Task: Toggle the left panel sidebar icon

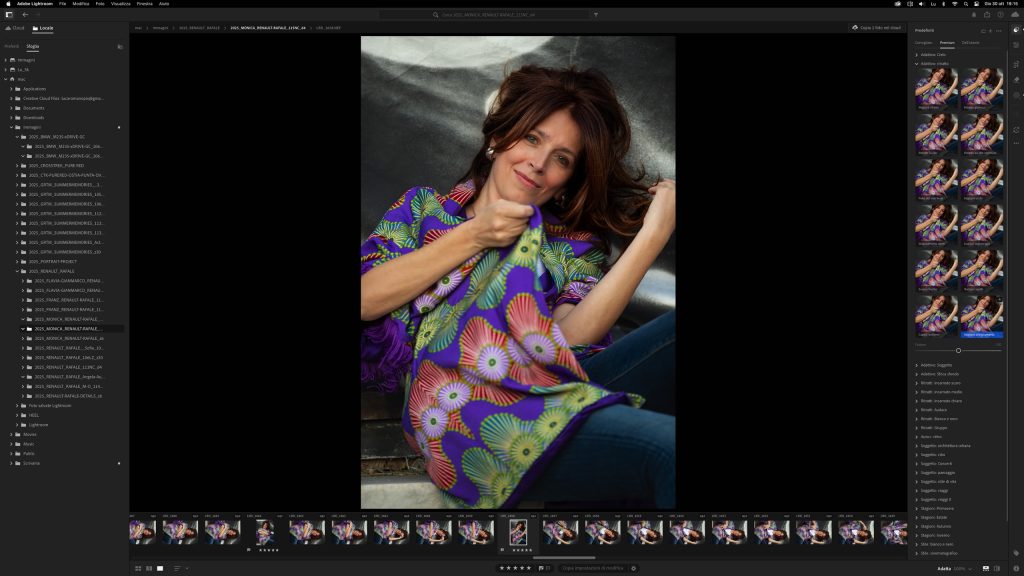Action: (9, 15)
